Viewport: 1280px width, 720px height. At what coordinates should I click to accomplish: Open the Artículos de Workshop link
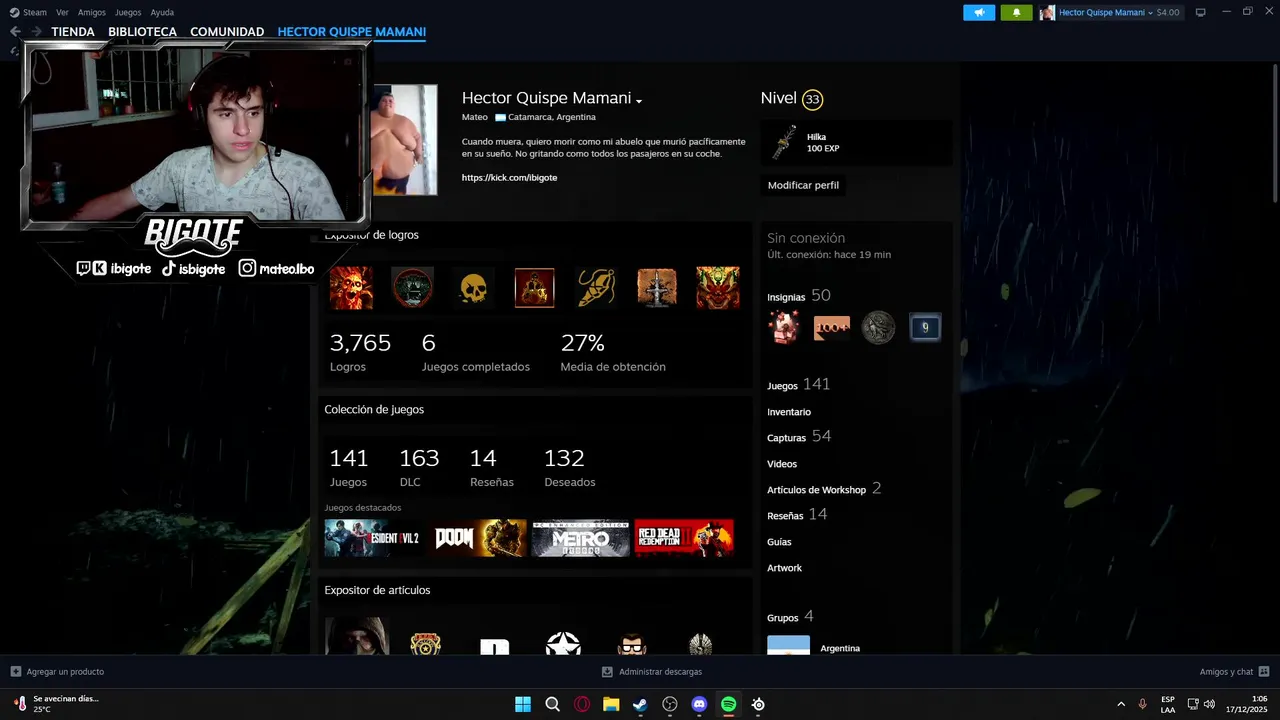point(824,489)
